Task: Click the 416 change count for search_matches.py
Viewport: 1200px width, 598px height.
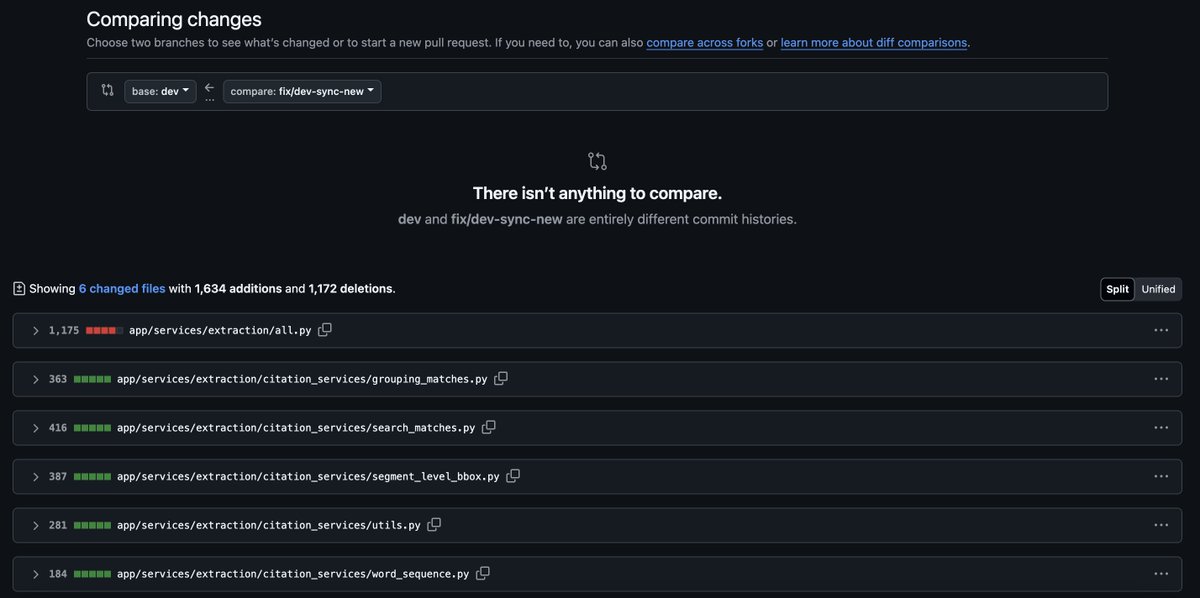Action: (x=58, y=428)
